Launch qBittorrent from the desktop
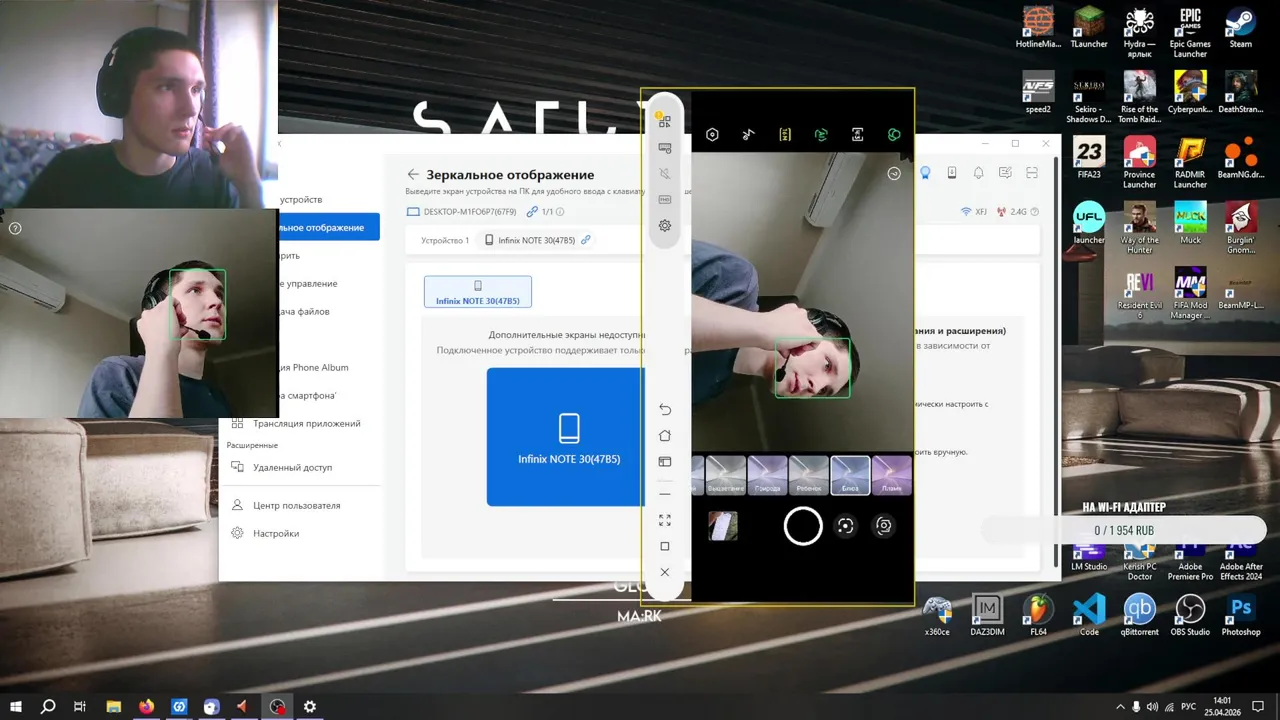 tap(1140, 615)
